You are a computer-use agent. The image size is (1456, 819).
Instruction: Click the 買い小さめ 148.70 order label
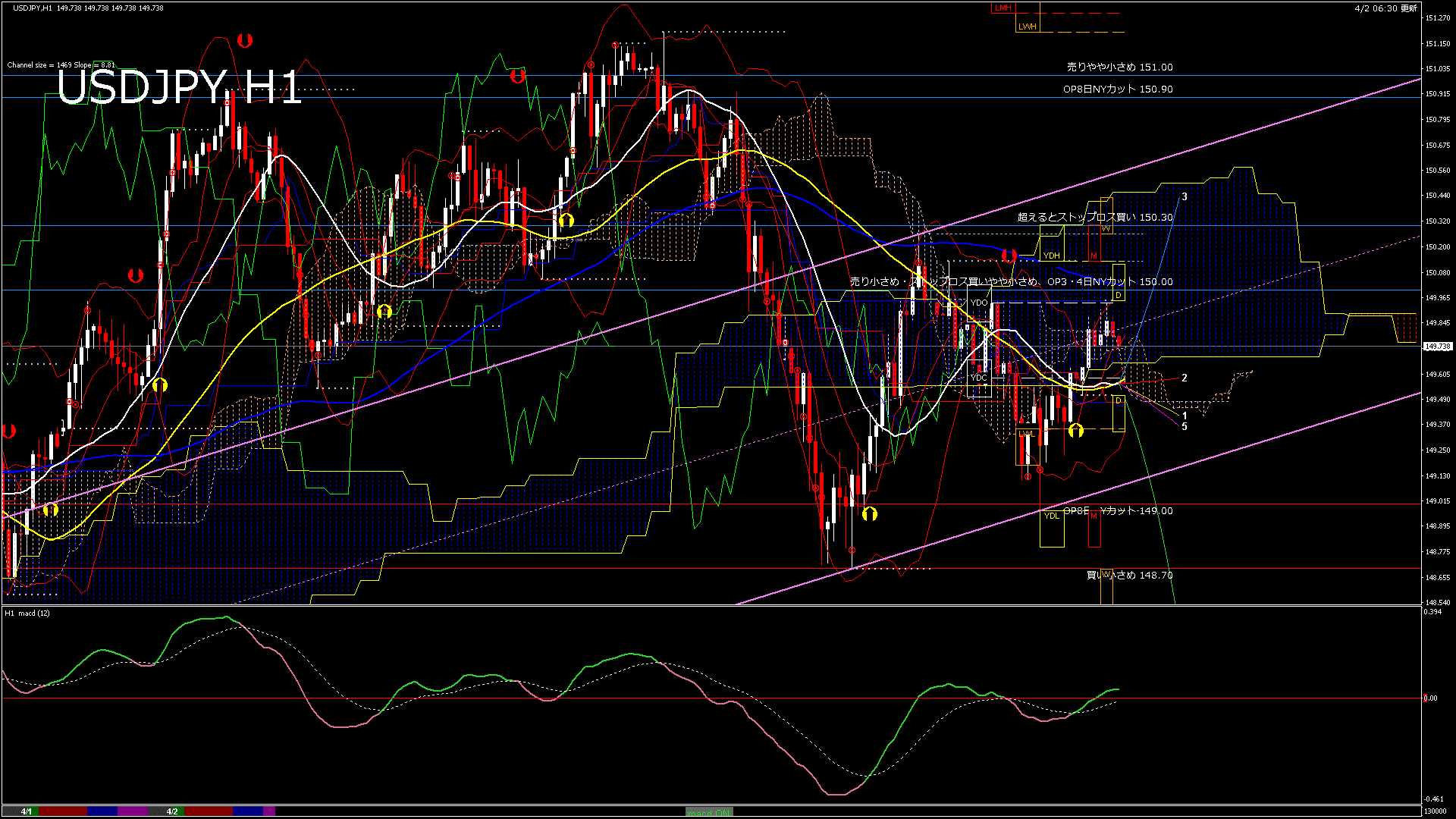click(x=1129, y=575)
